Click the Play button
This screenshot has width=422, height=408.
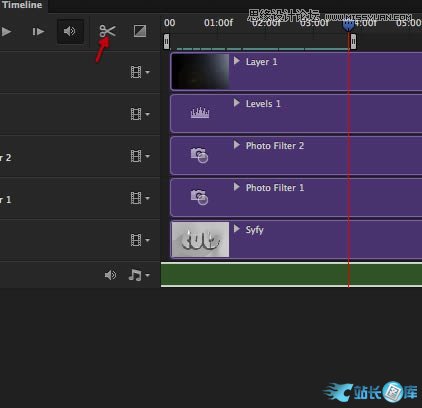(x=6, y=32)
